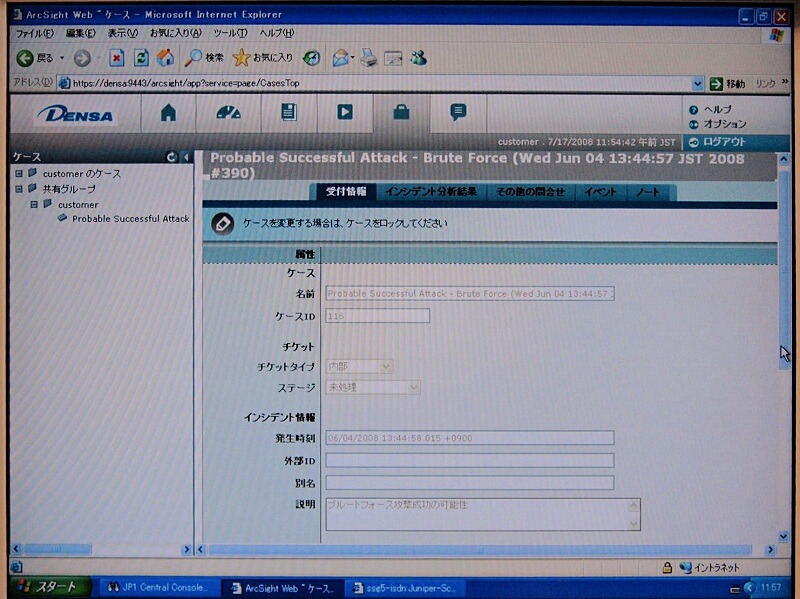Image resolution: width=800 pixels, height=599 pixels.
Task: Open the ArcSight Cases briefcase icon
Action: point(402,112)
